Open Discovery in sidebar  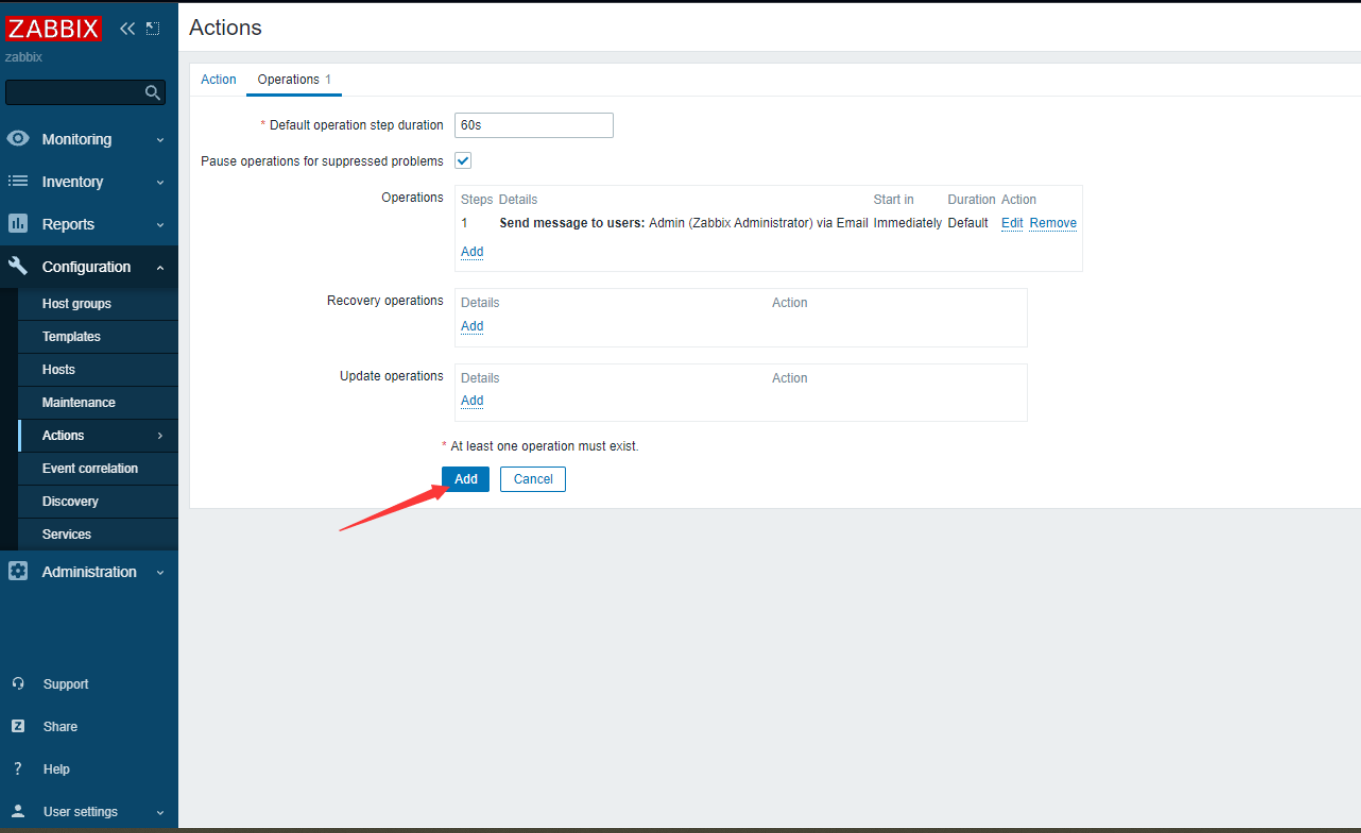70,501
